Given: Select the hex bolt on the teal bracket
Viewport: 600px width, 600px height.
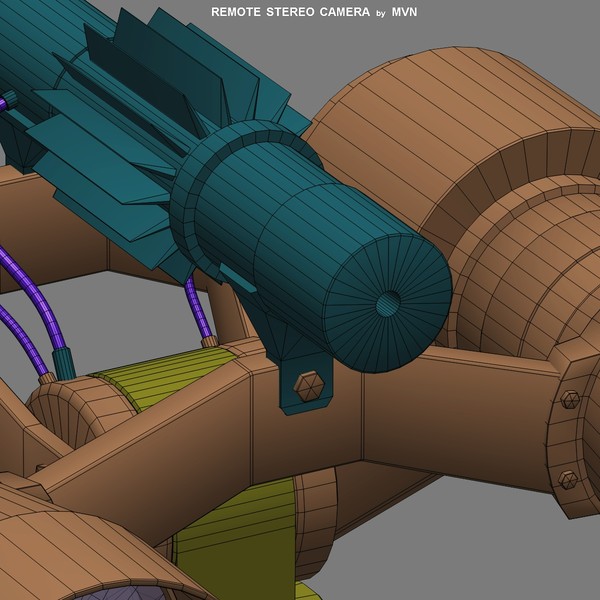Looking at the screenshot, I should point(309,386).
